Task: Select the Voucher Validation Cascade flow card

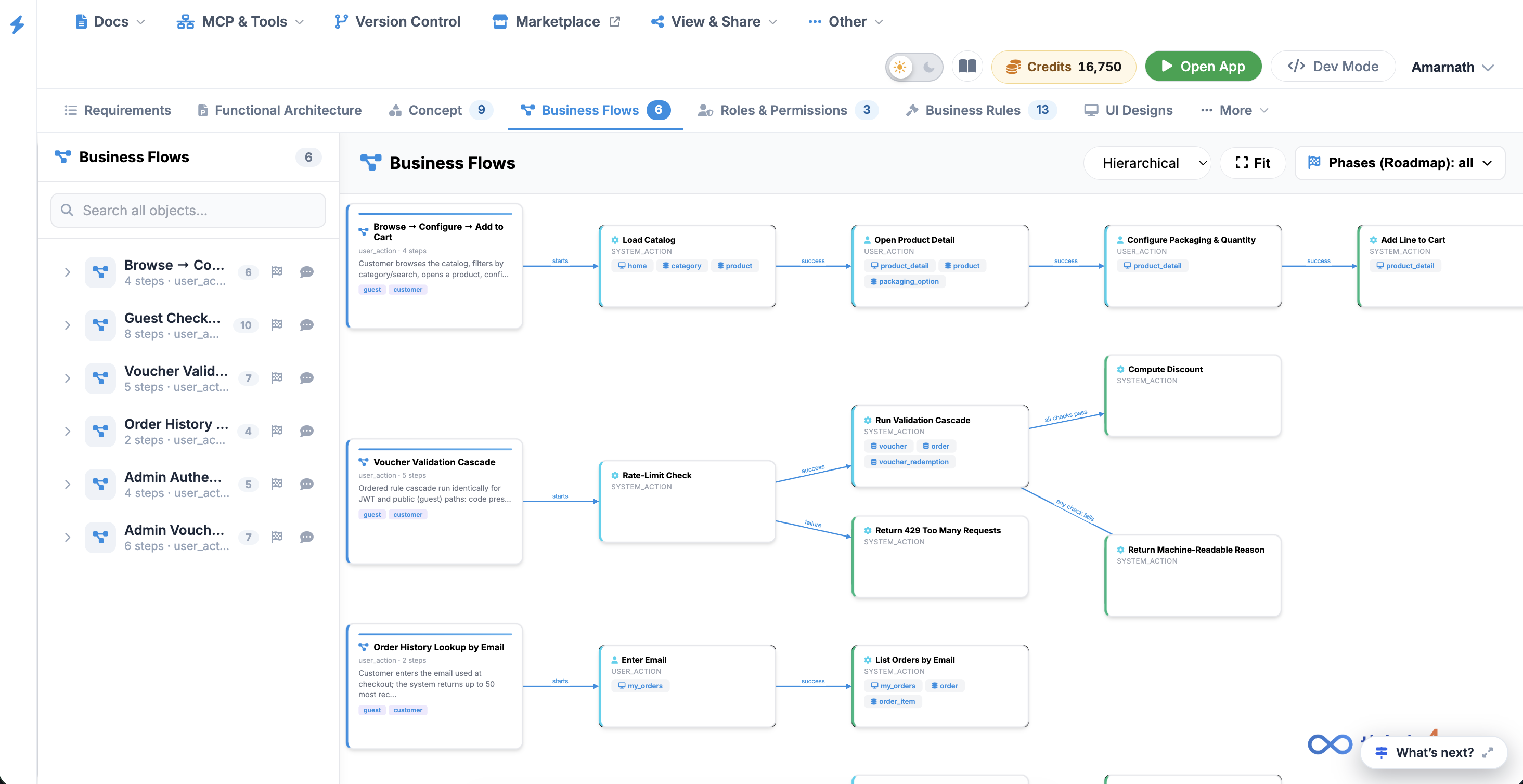Action: (x=434, y=501)
